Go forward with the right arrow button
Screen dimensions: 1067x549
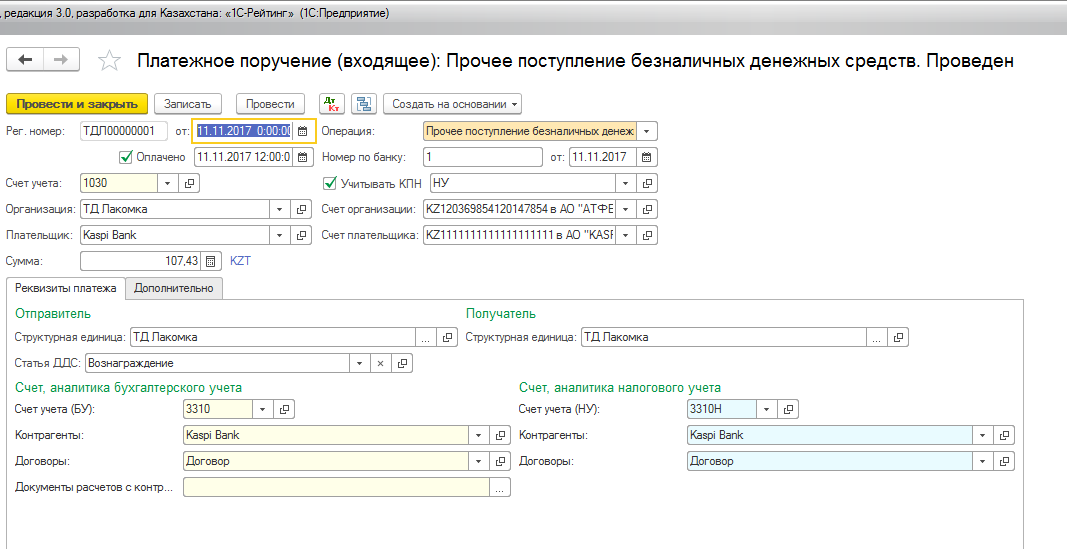61,60
